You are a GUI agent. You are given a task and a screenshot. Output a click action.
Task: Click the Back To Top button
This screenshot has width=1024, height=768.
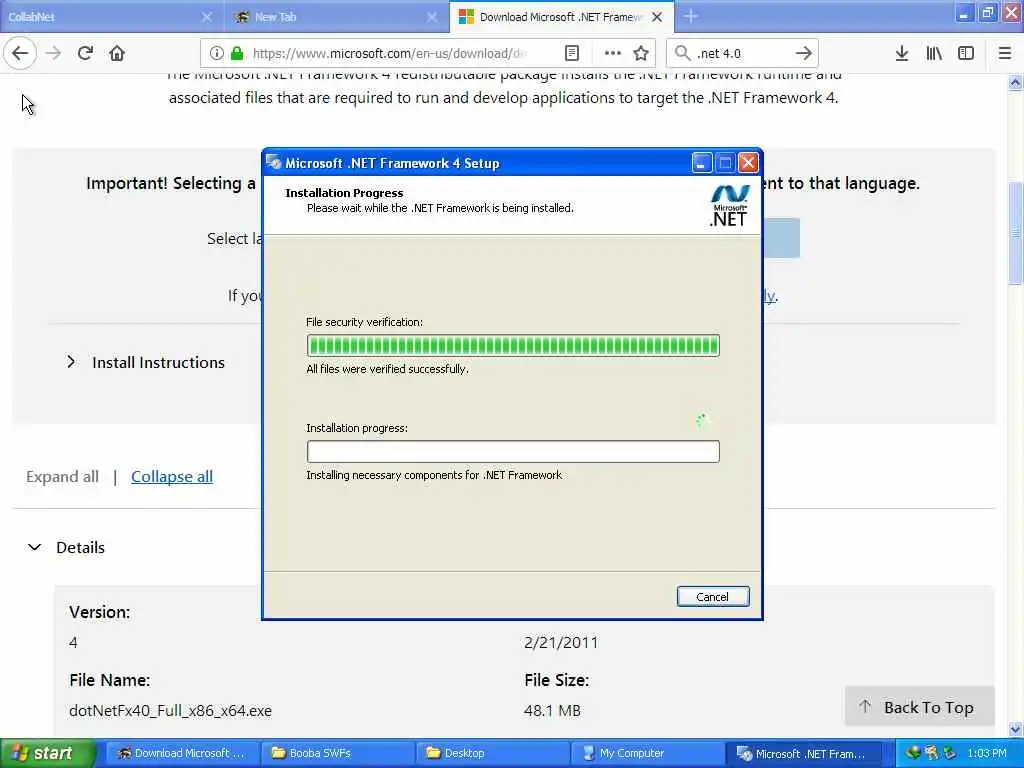[920, 707]
